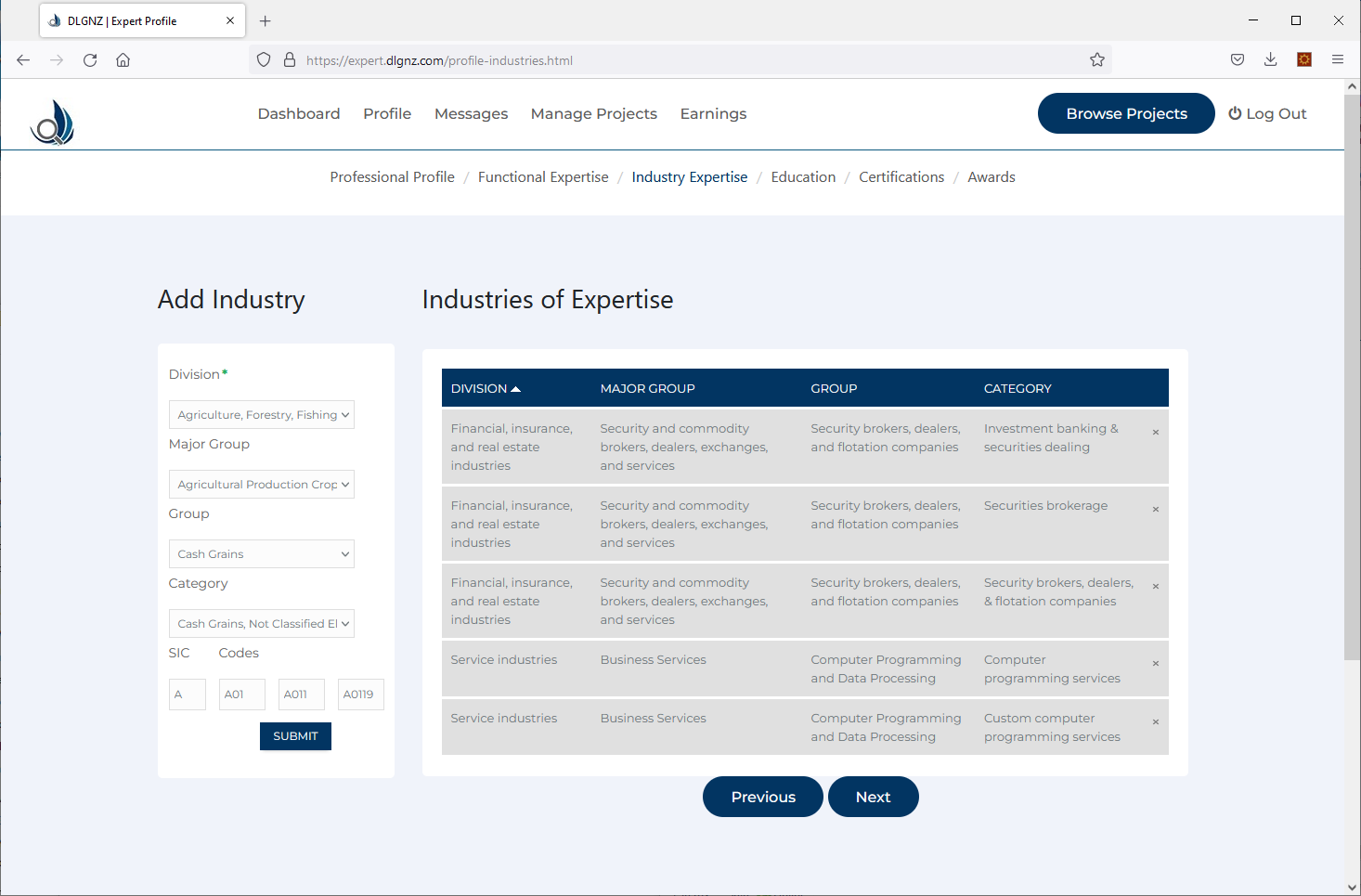Remove Custom computer programming services row

(x=1156, y=722)
